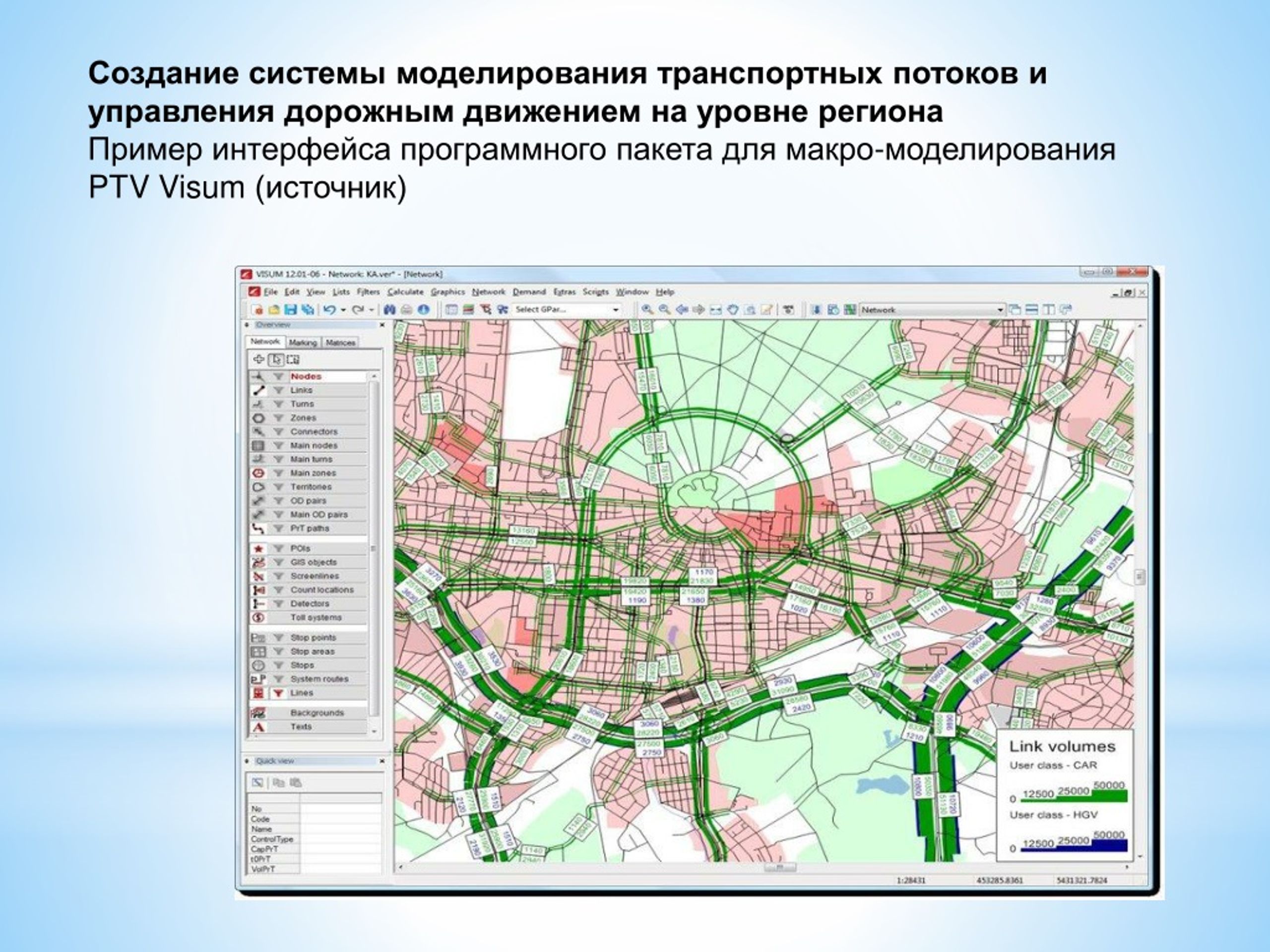Switch to the Matrices tab
This screenshot has height=952, width=1270.
point(340,343)
